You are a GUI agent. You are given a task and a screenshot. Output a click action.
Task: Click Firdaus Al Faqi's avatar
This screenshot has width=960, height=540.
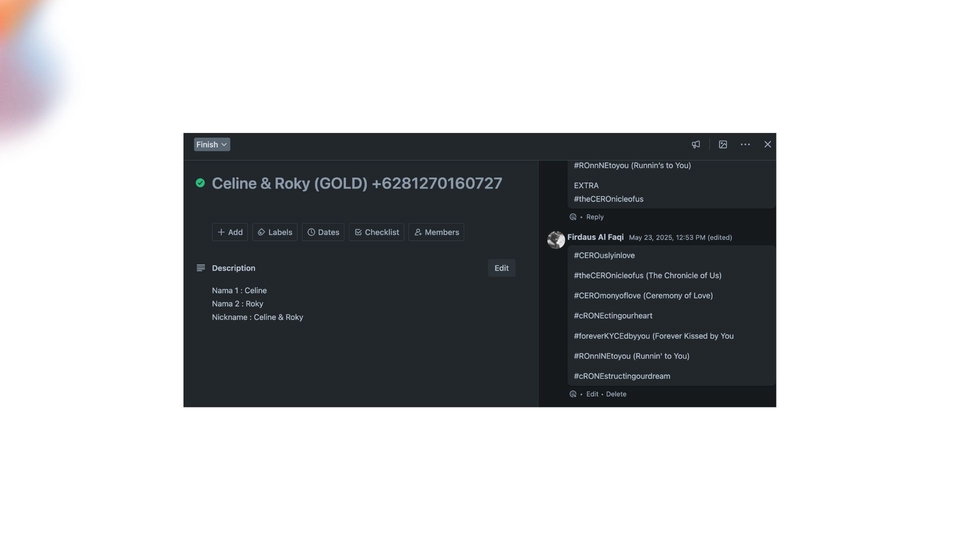[556, 239]
